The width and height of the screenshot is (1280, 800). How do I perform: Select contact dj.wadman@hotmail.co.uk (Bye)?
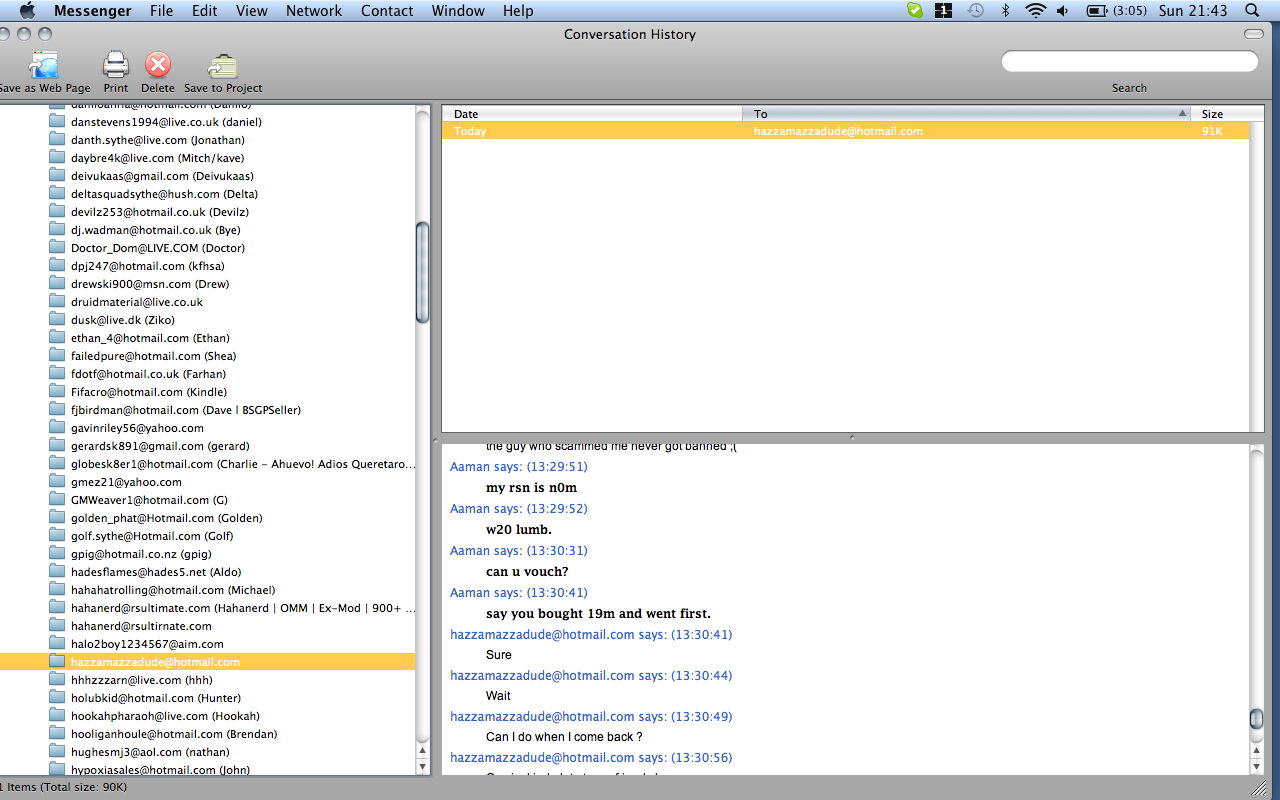point(156,230)
